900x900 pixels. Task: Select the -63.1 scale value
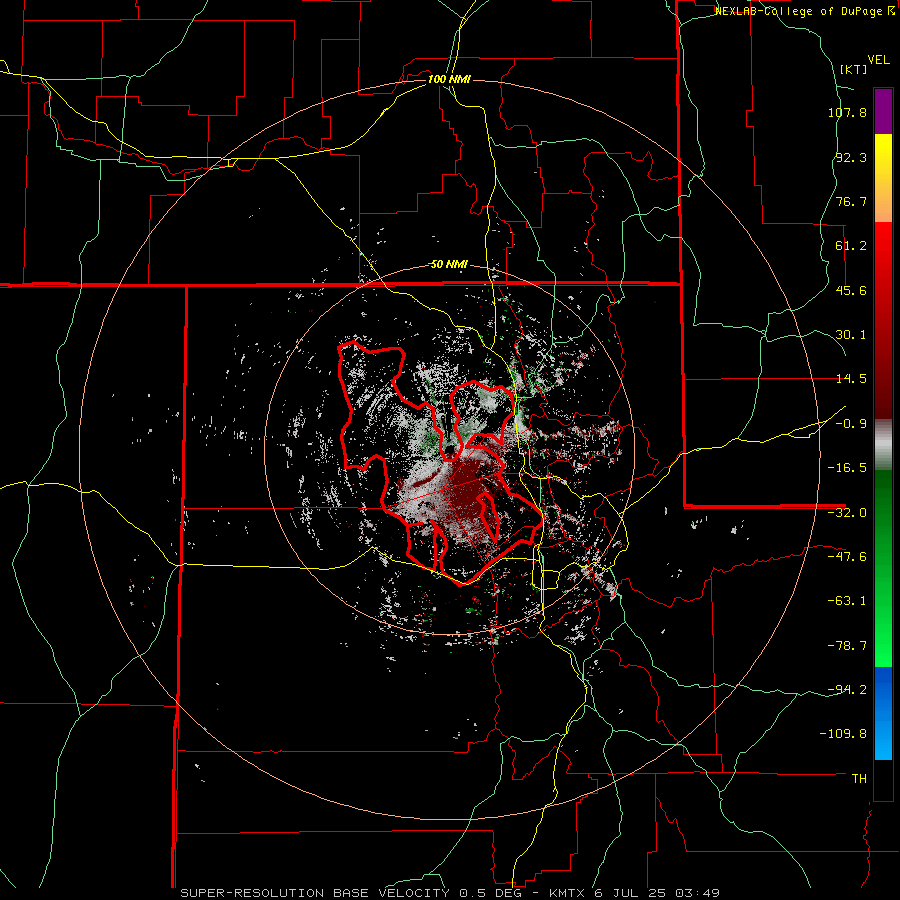847,601
